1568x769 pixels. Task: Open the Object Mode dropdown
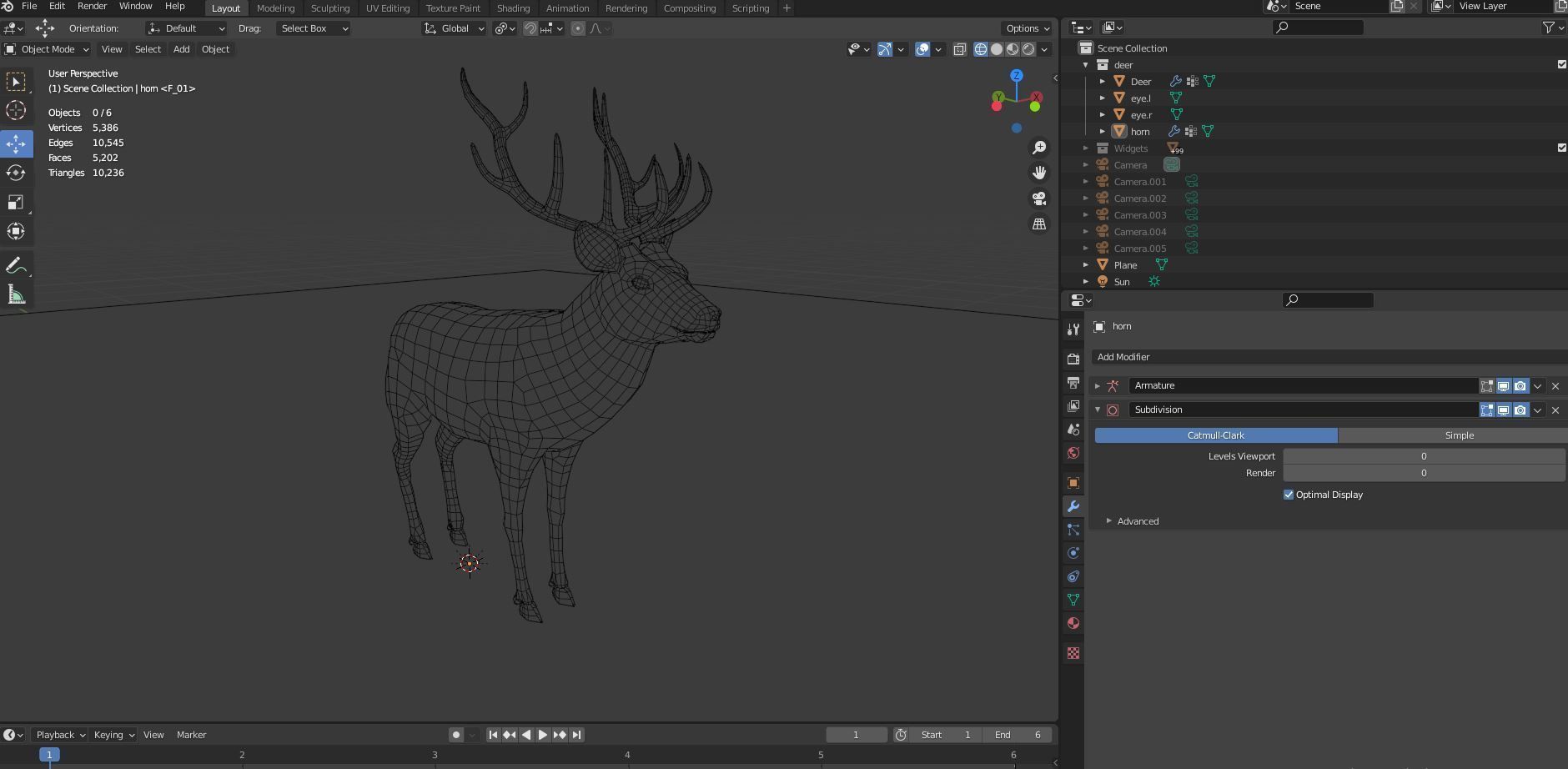point(47,49)
